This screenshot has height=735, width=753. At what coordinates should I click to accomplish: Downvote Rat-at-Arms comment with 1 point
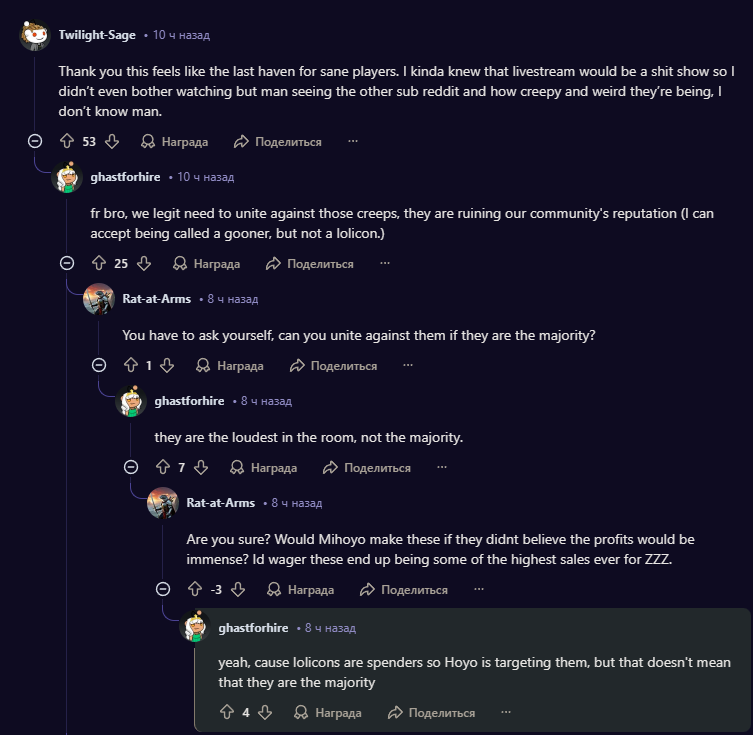coord(167,366)
